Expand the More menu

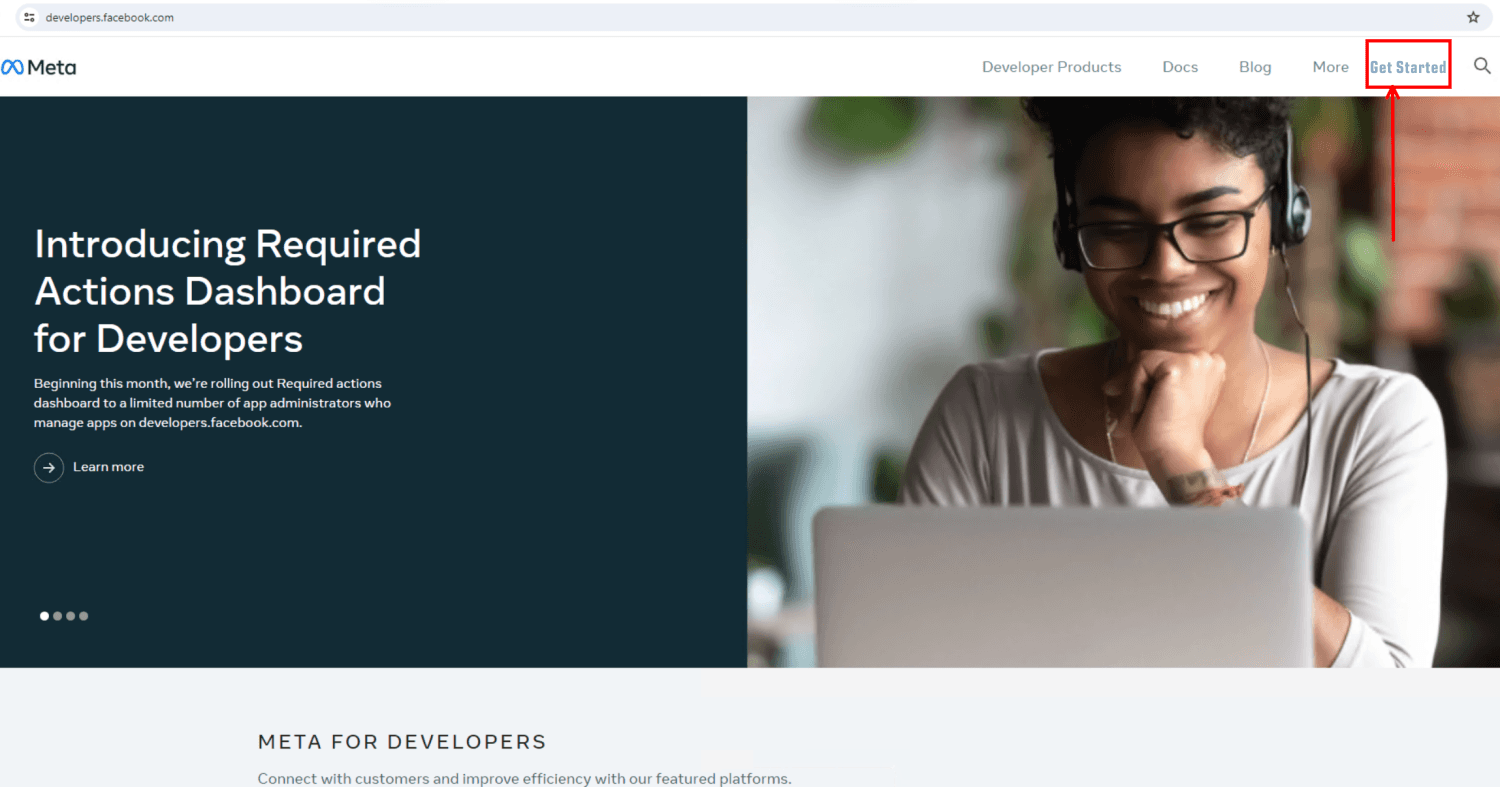tap(1331, 67)
